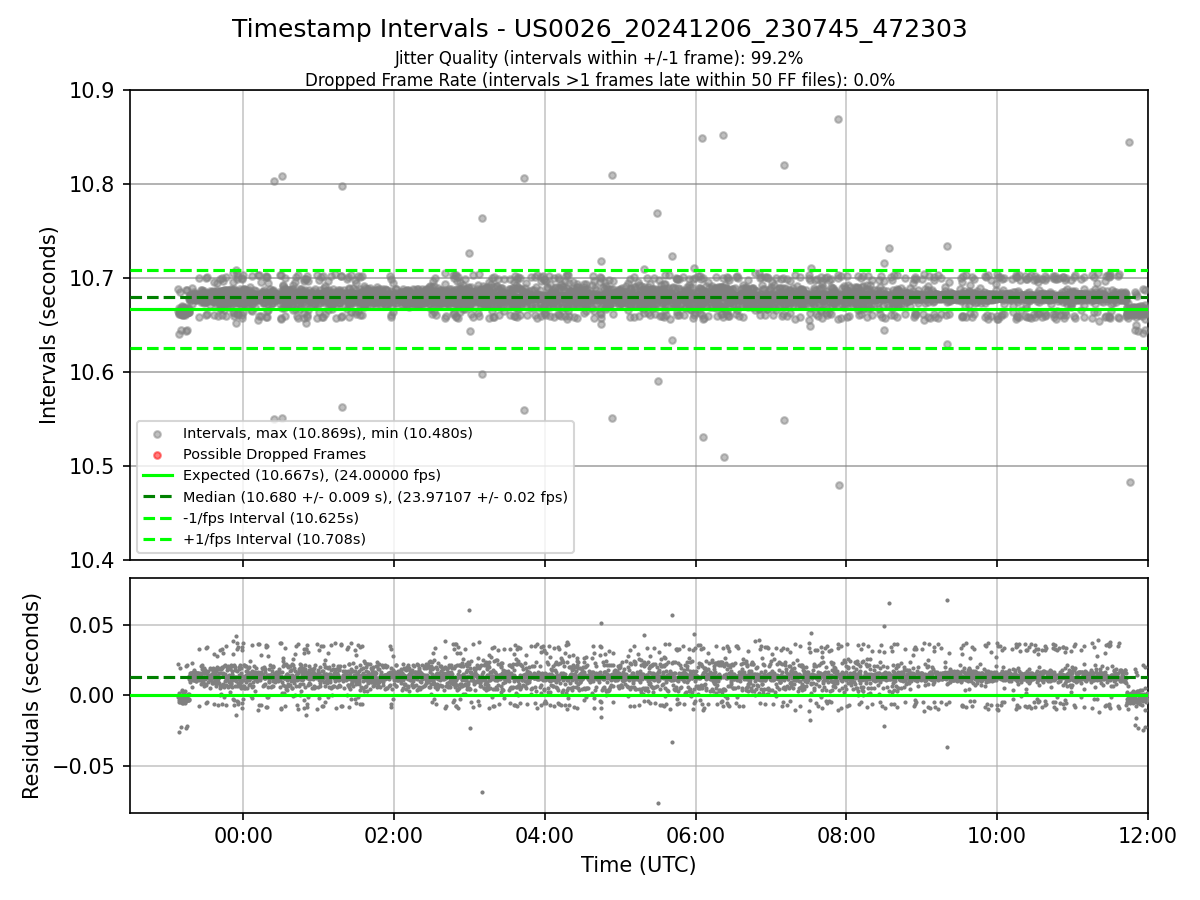Click the x-axis tick label 08:00
Screen dimensions: 1200x900
(846, 835)
